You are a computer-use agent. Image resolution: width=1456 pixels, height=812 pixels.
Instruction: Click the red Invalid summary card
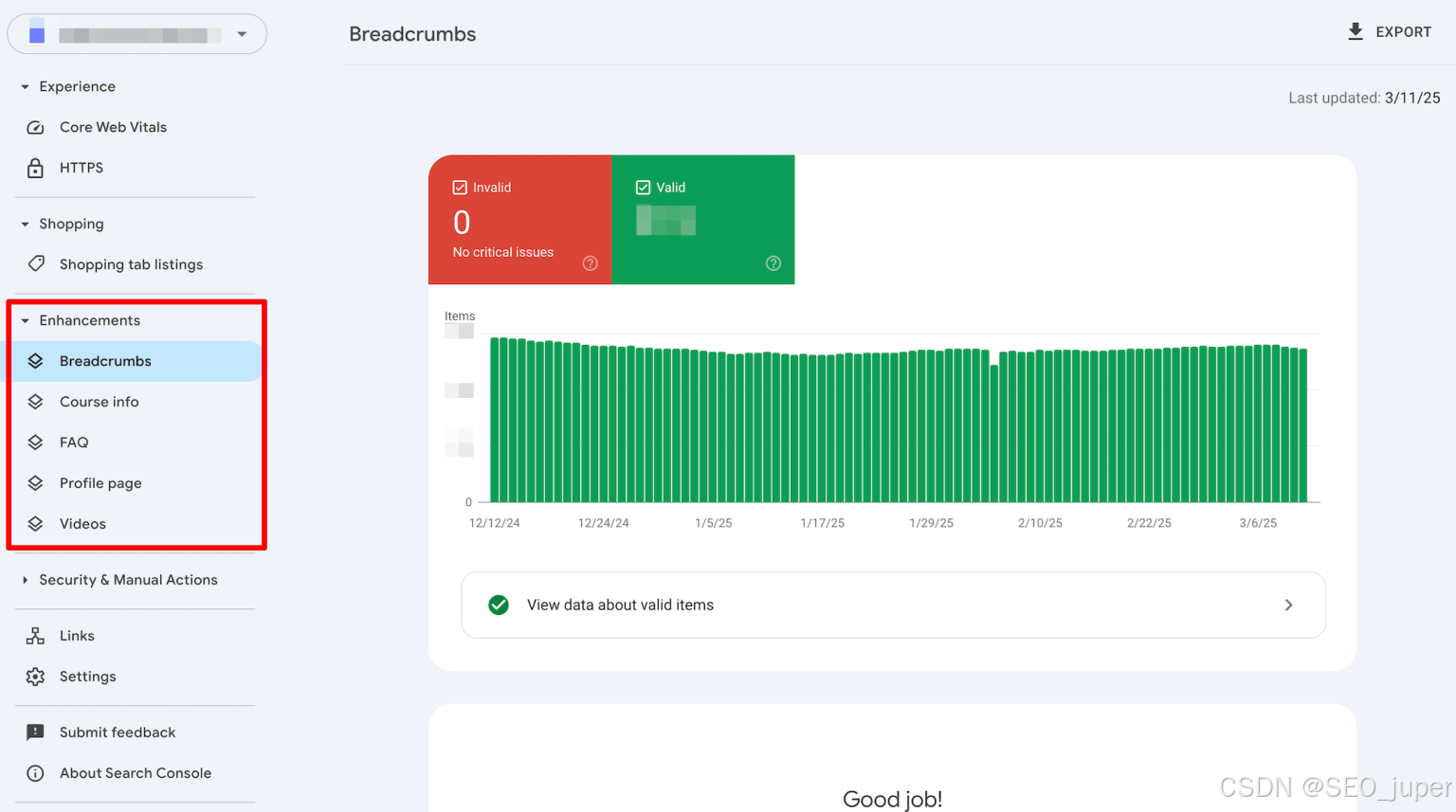pos(520,220)
